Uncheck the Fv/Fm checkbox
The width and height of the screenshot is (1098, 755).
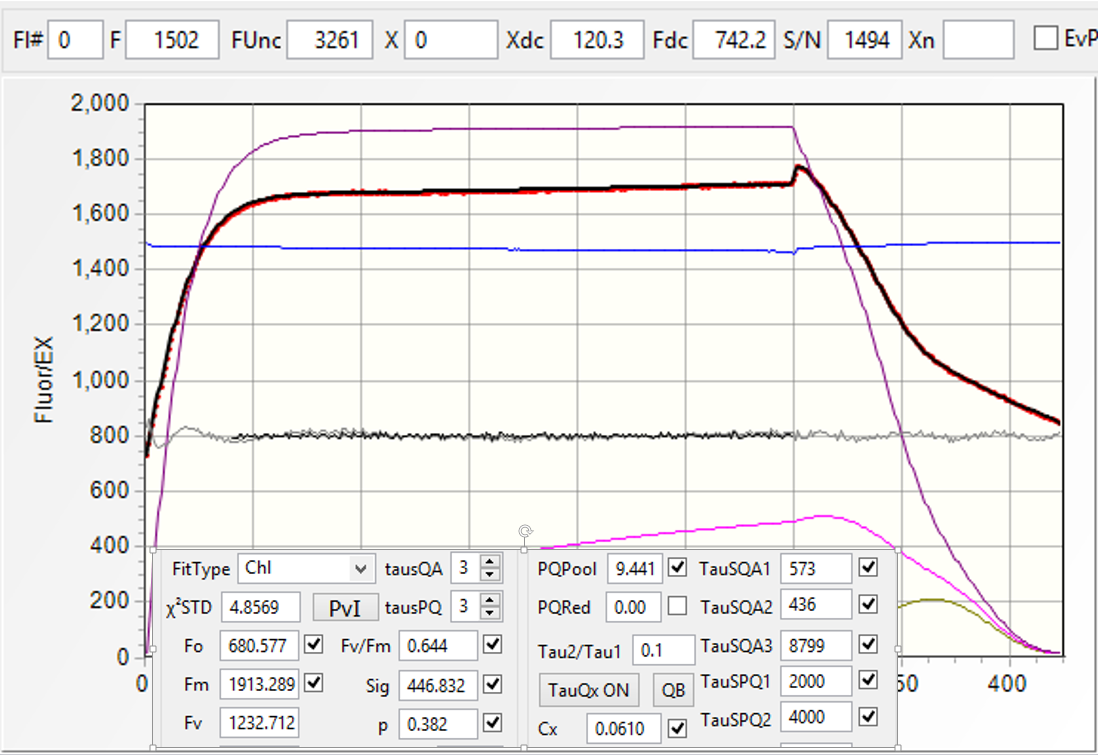pos(492,645)
